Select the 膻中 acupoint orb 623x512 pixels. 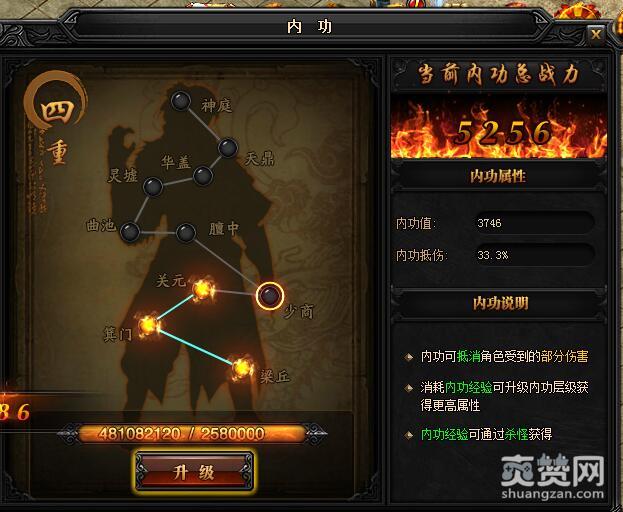click(186, 233)
